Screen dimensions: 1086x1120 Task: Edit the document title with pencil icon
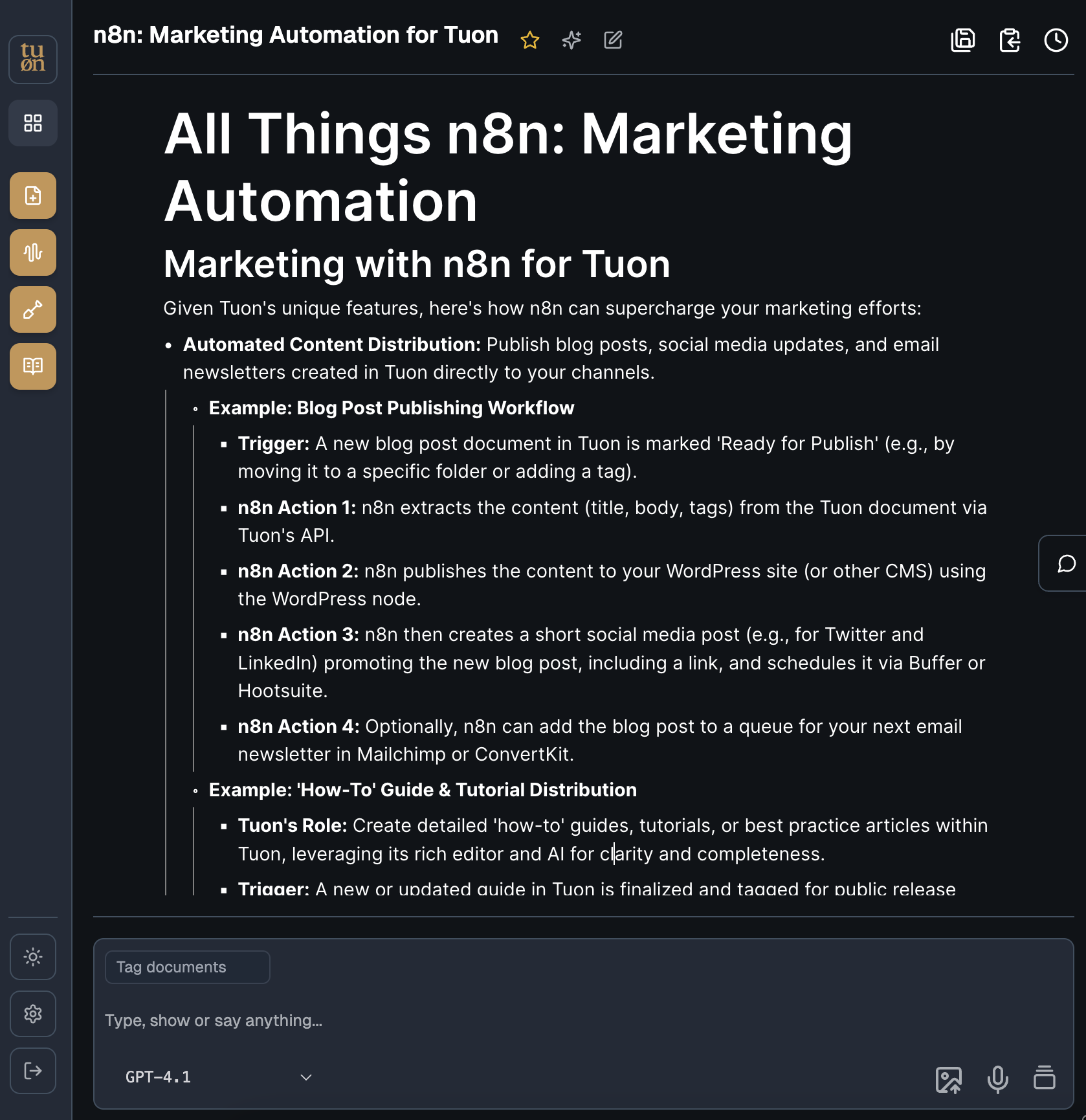[613, 40]
